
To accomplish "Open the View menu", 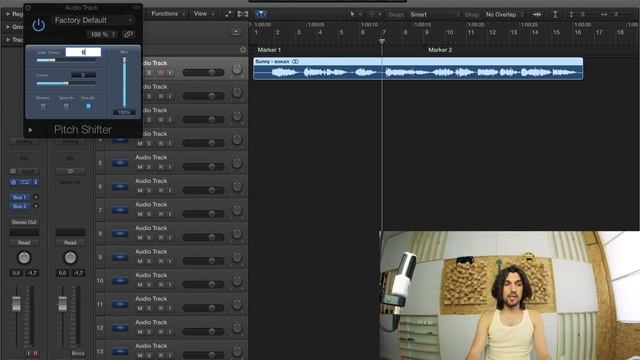I will tap(203, 14).
